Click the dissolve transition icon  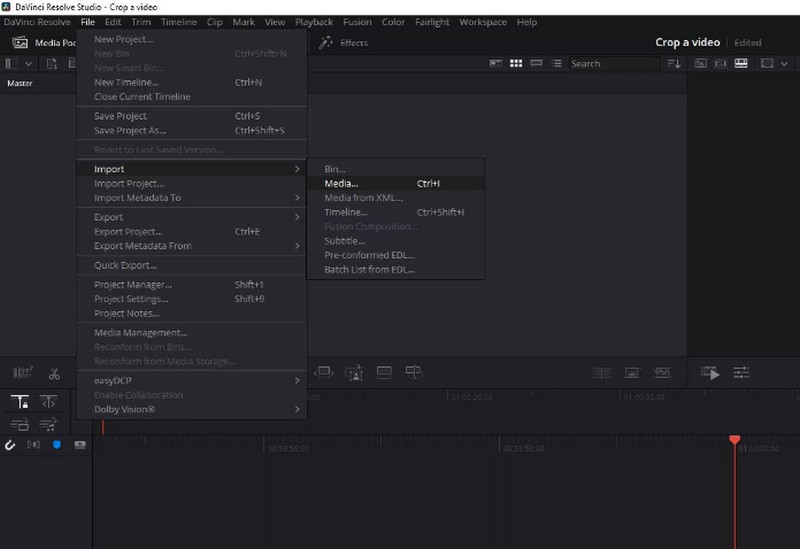click(632, 373)
